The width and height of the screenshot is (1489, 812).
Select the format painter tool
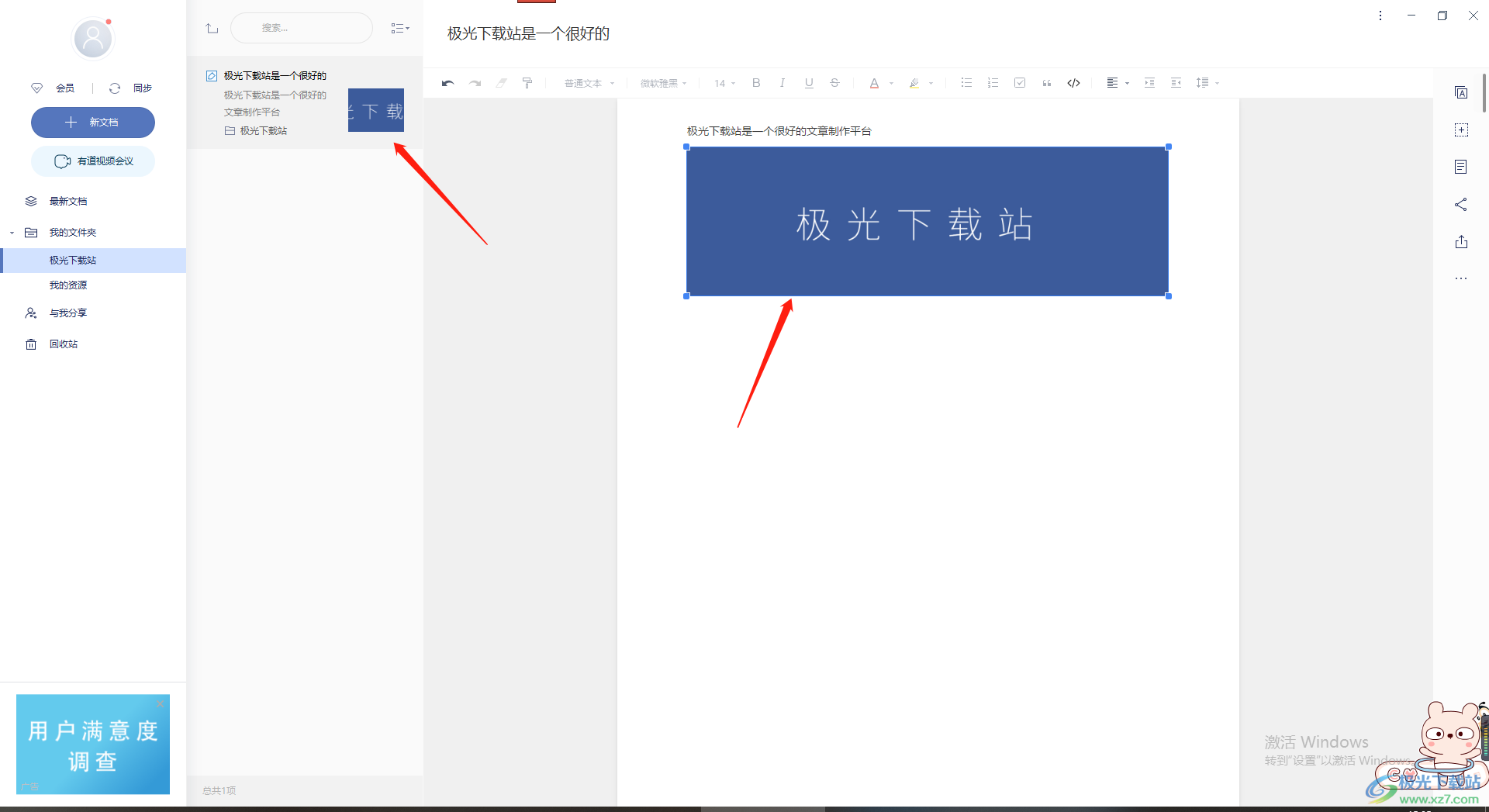[527, 83]
